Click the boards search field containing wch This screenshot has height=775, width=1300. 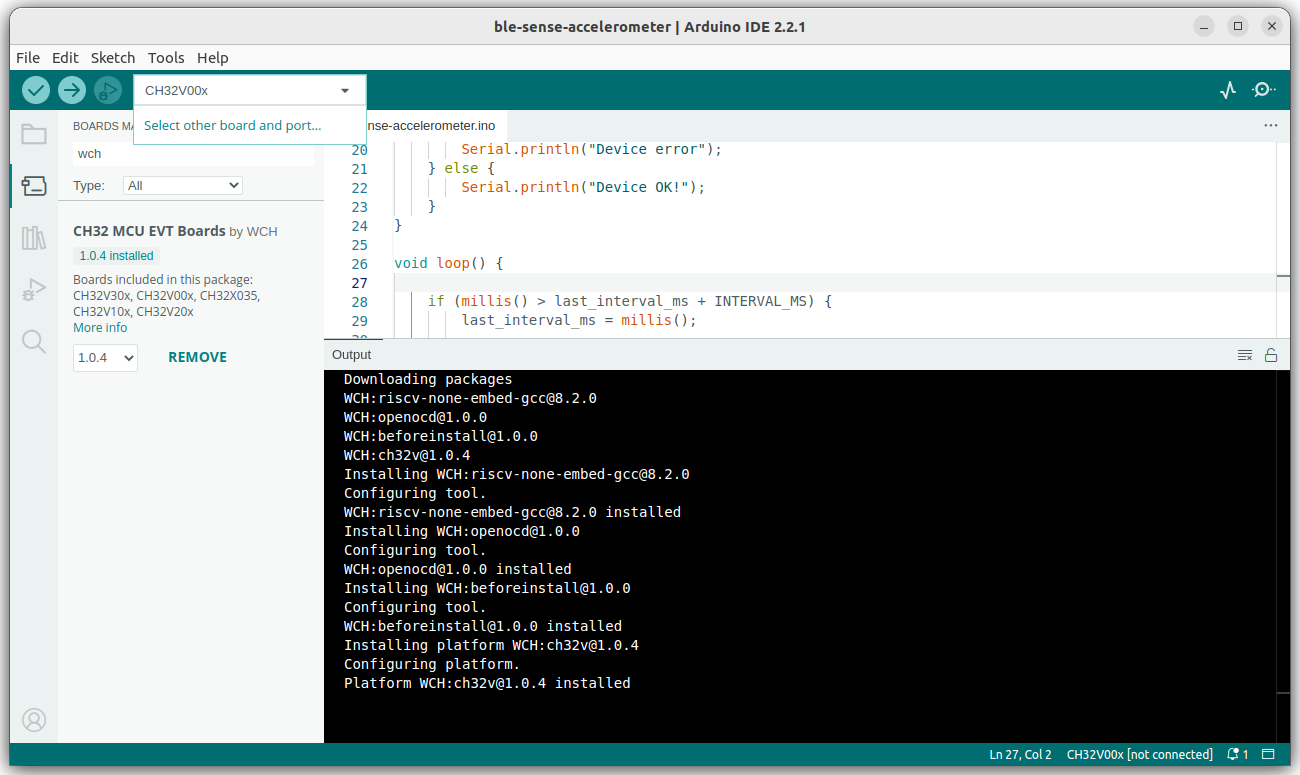[193, 154]
